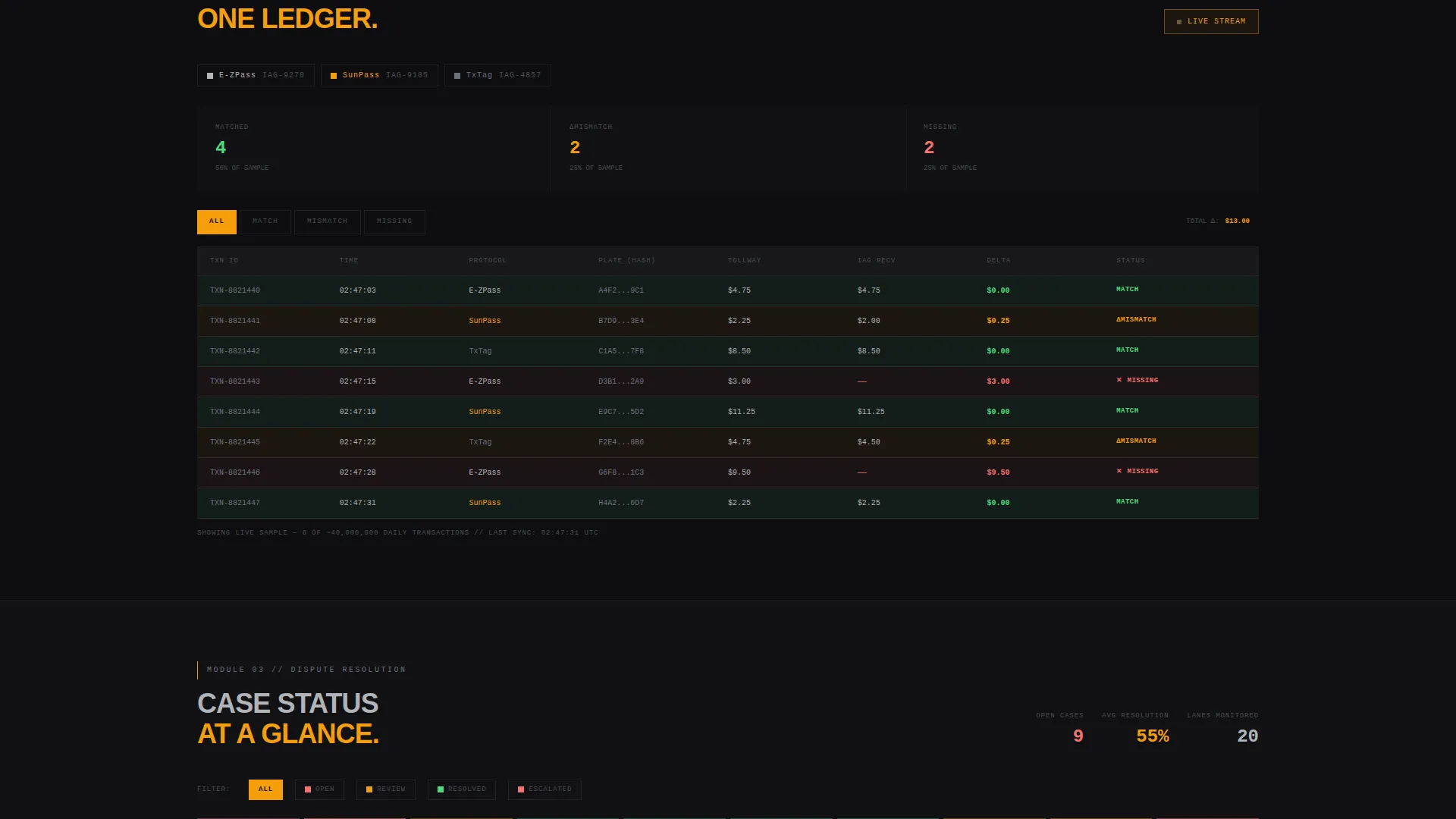Click the green square on RESOLVED case filter
Screen dimensions: 1456x819
441,789
